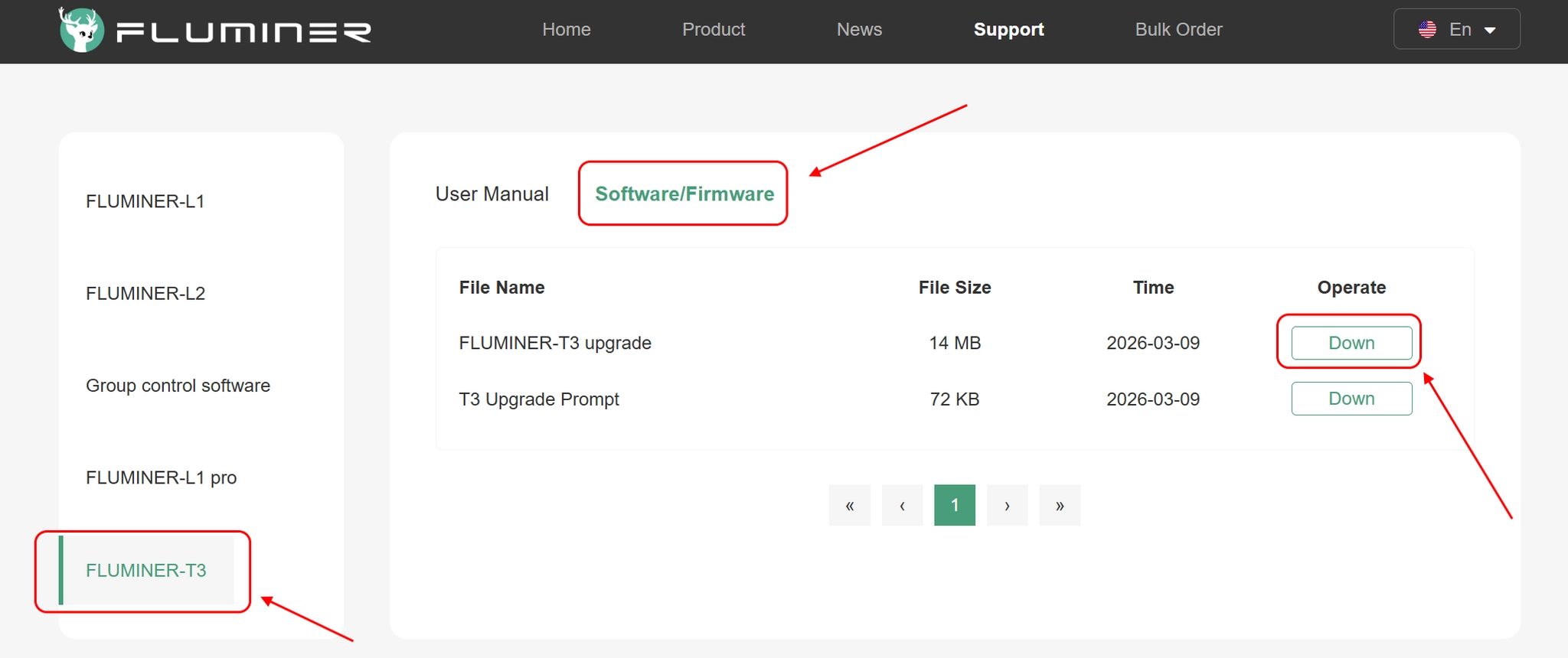Select FLUMINER-L1 in the sidebar
Screen dimensions: 1568x658
tap(145, 202)
